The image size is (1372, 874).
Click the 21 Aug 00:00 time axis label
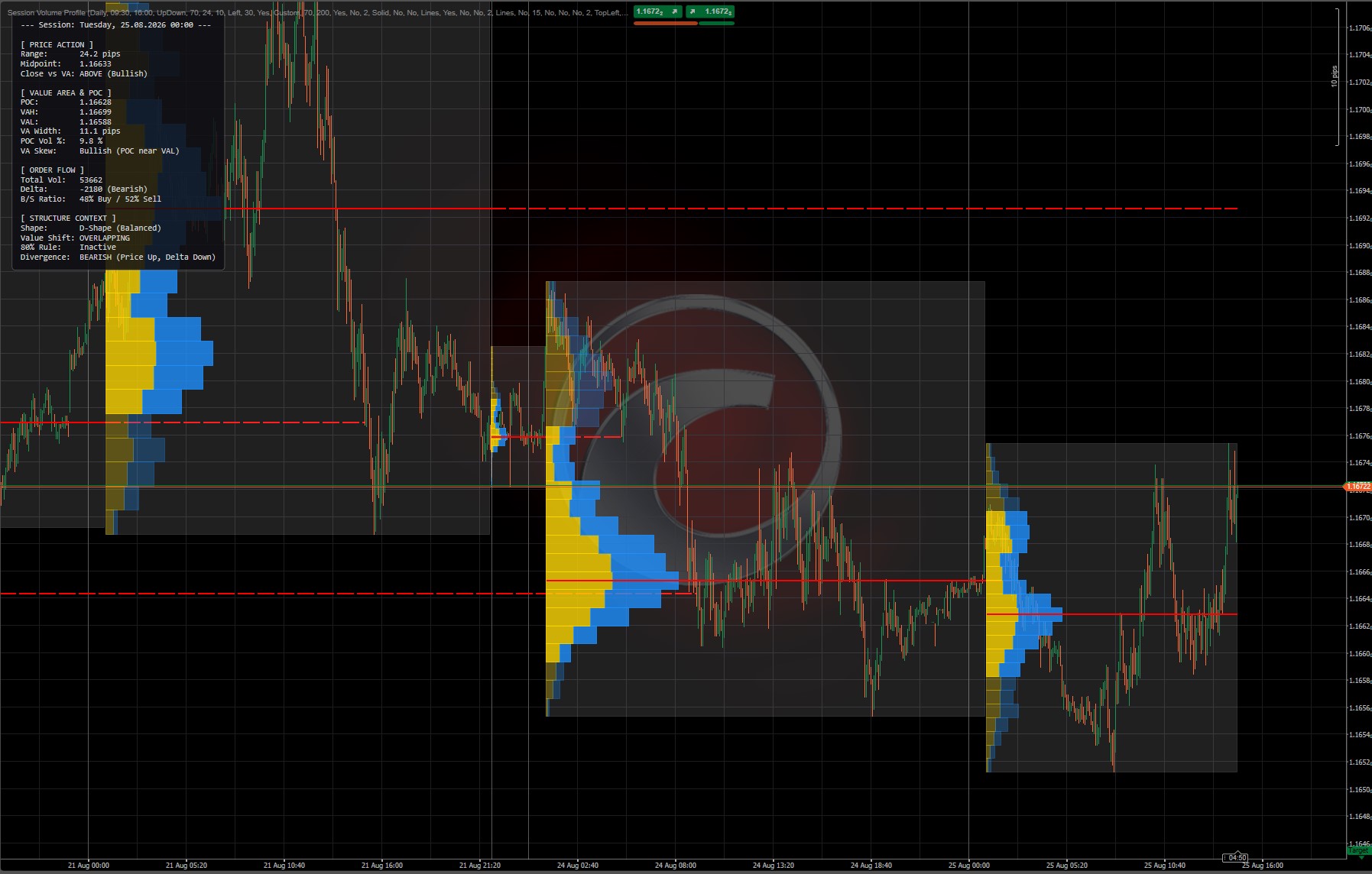89,866
